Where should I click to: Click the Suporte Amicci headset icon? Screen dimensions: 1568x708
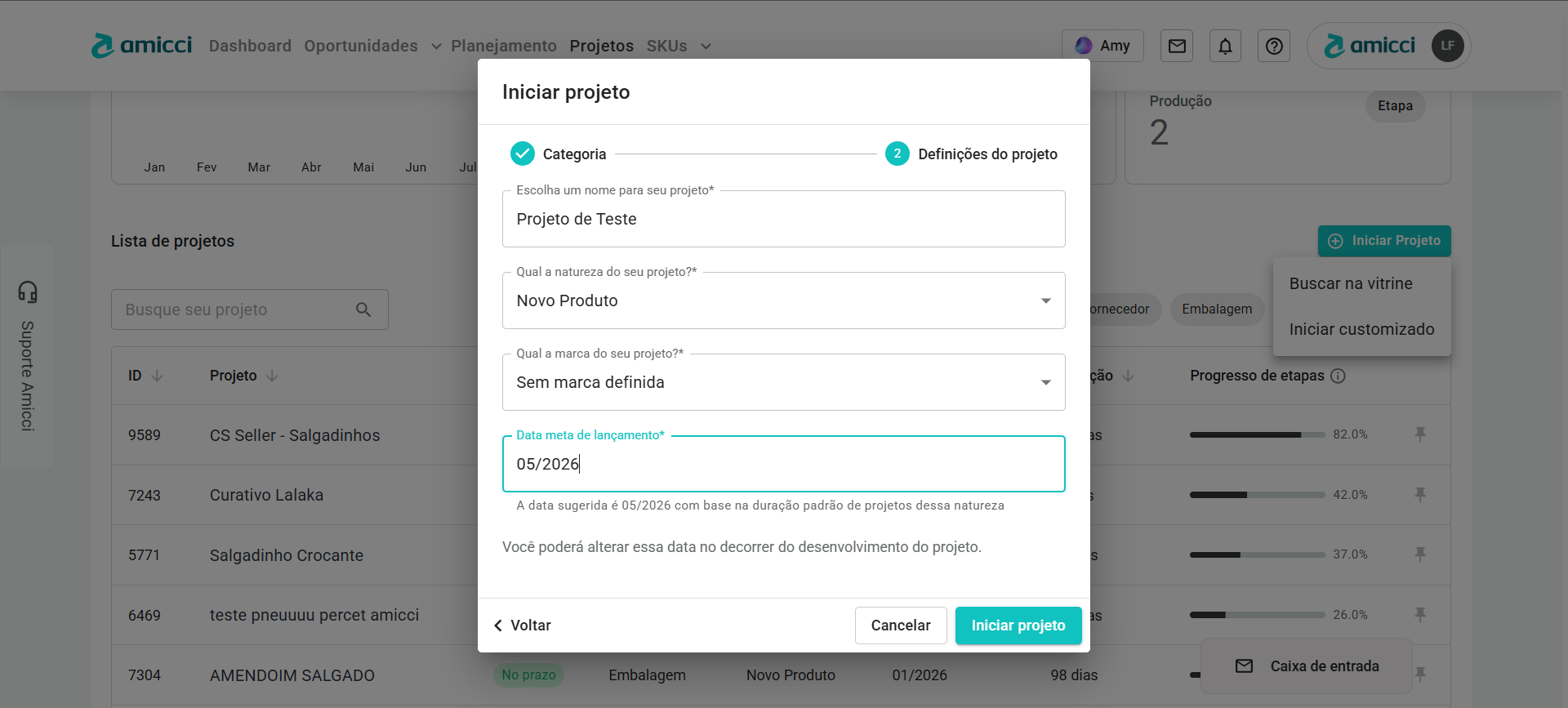coord(28,292)
